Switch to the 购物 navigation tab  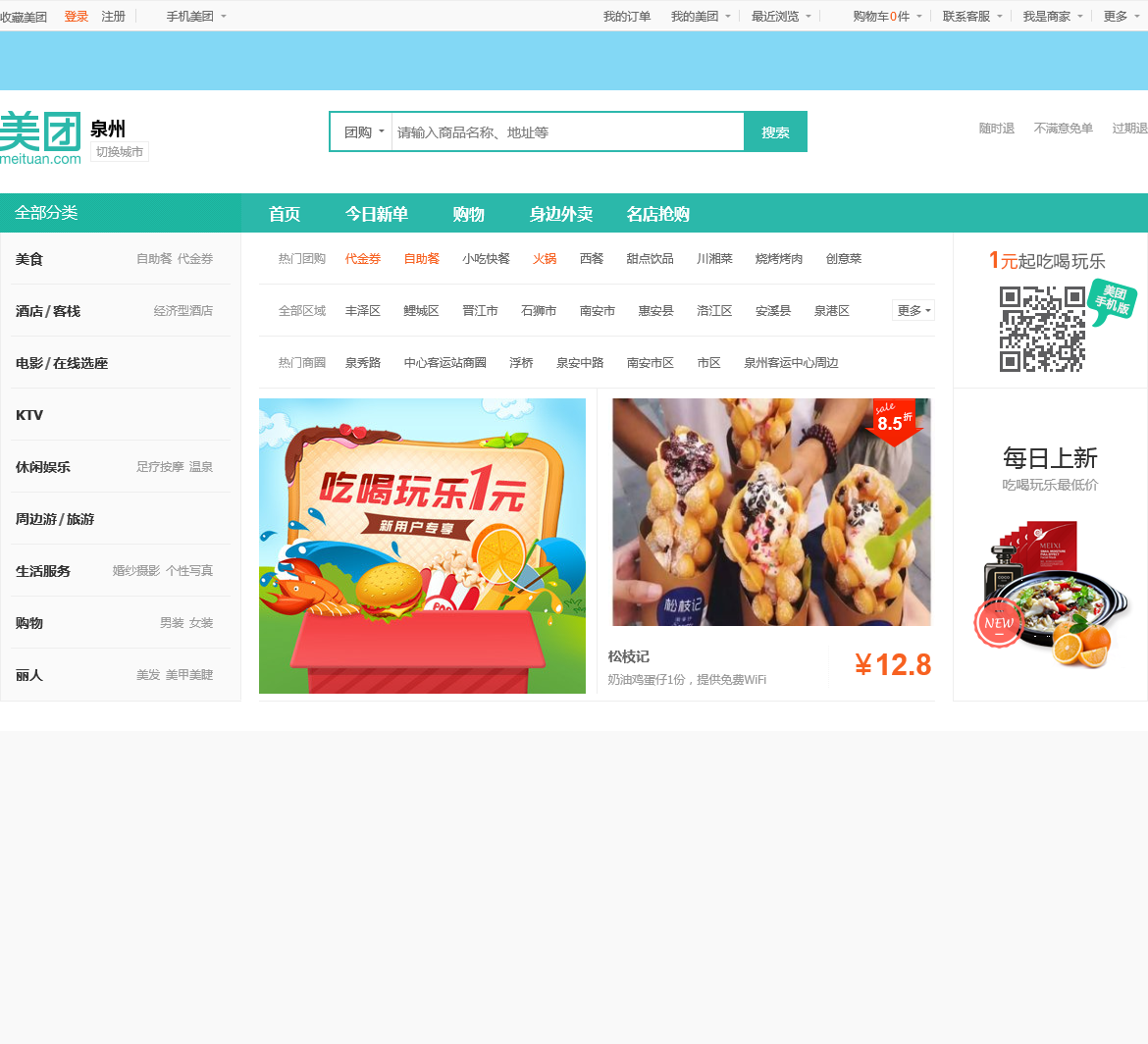pos(468,214)
